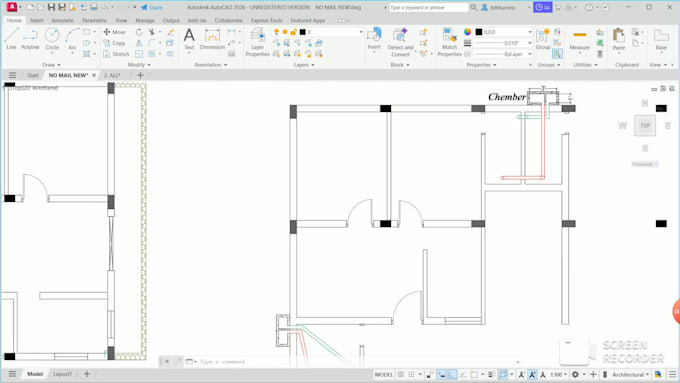Expand the Properties panel
Screen dimensions: 680x383
(x=481, y=65)
